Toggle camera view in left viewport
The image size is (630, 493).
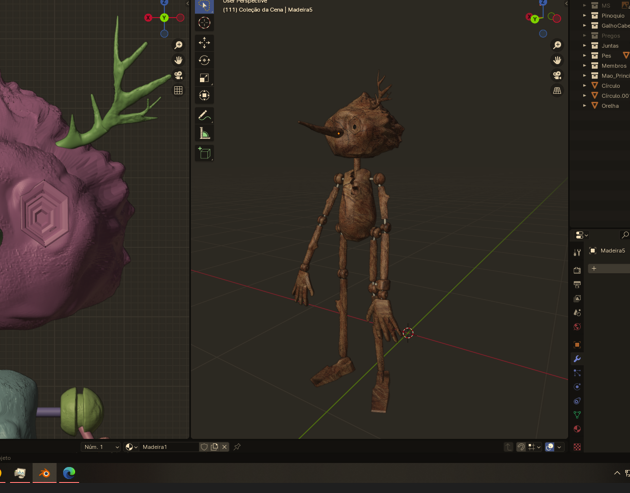tap(178, 75)
